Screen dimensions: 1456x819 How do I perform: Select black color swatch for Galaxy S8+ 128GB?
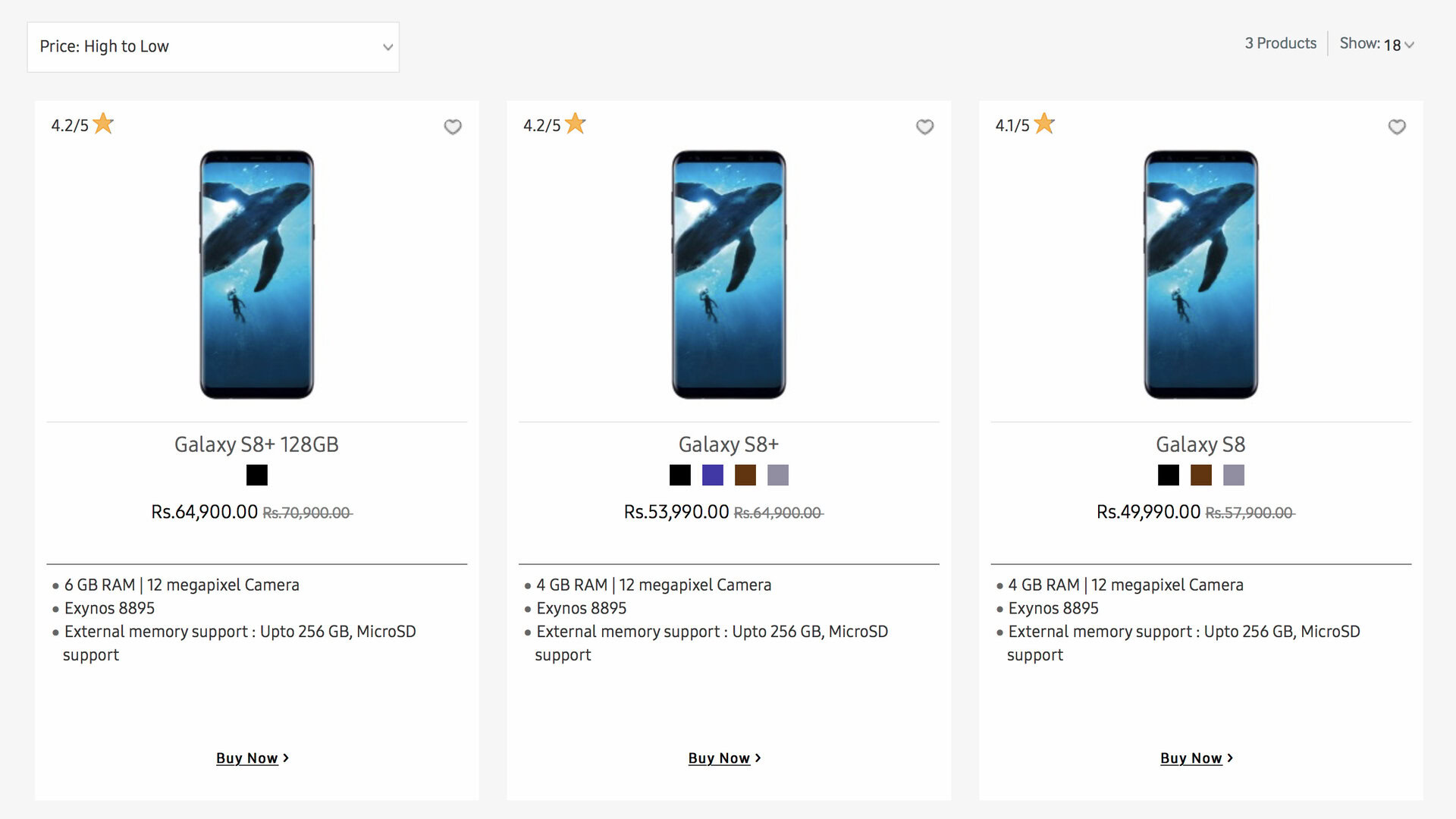(x=257, y=475)
